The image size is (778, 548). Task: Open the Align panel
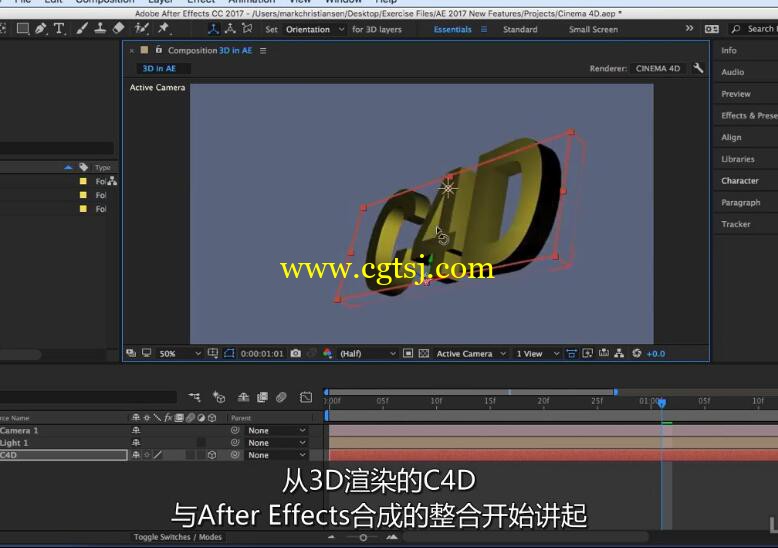pos(731,137)
